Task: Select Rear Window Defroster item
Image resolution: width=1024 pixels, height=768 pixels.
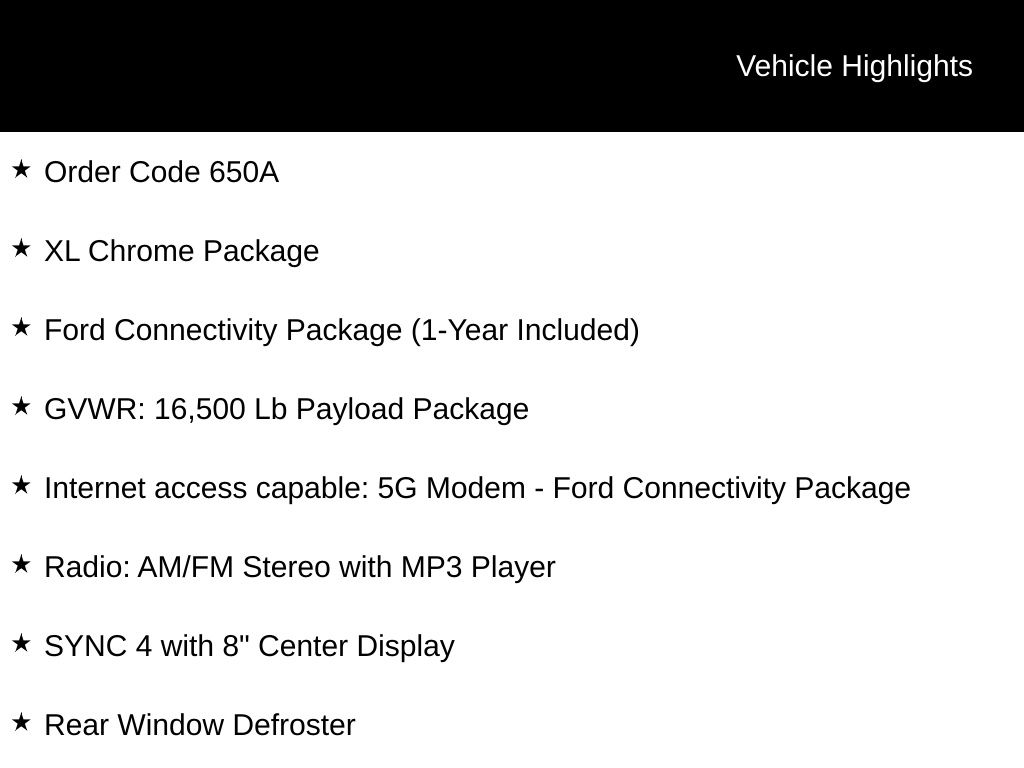Action: tap(200, 726)
